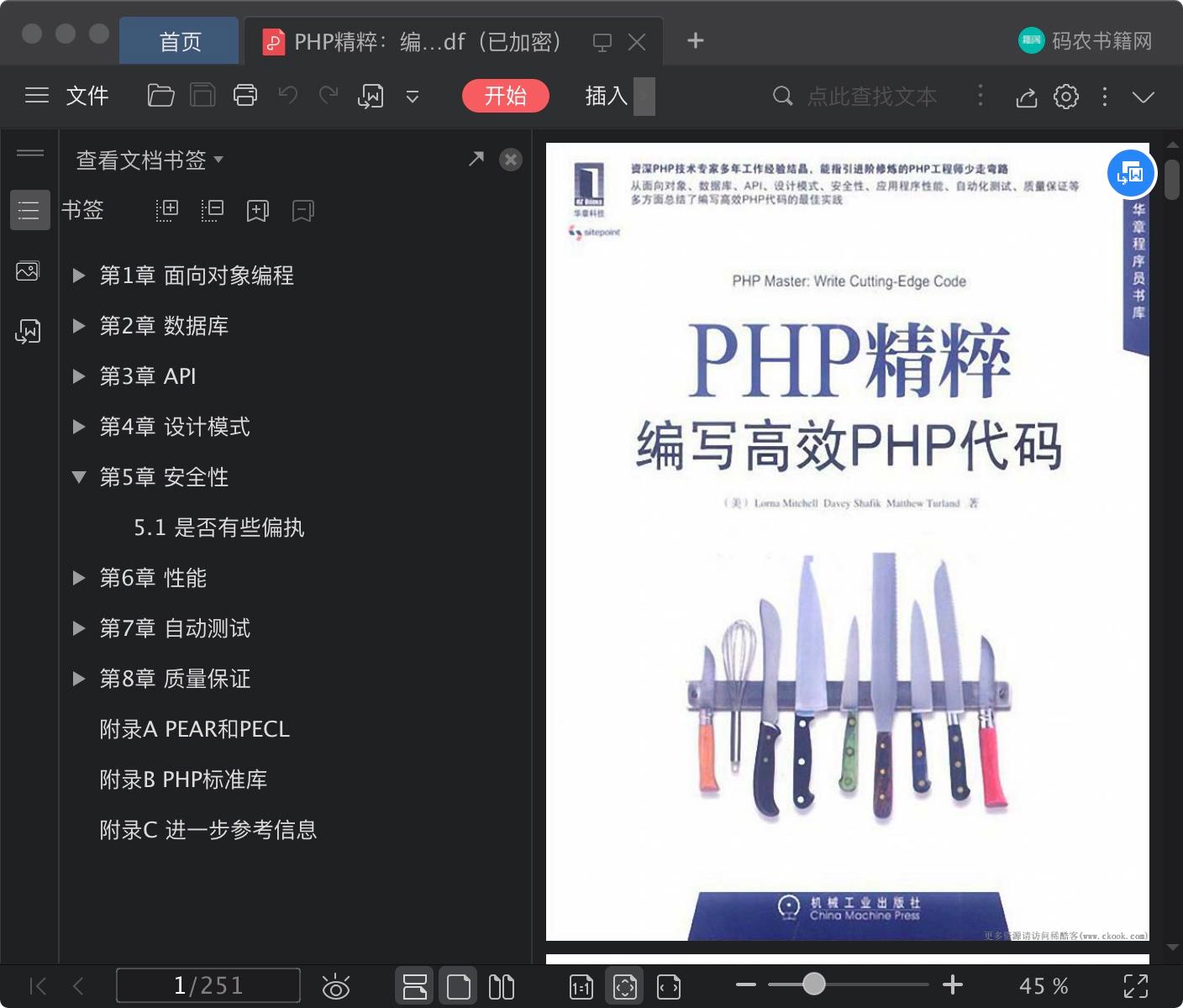
Task: Toggle two-page view
Action: (x=502, y=986)
